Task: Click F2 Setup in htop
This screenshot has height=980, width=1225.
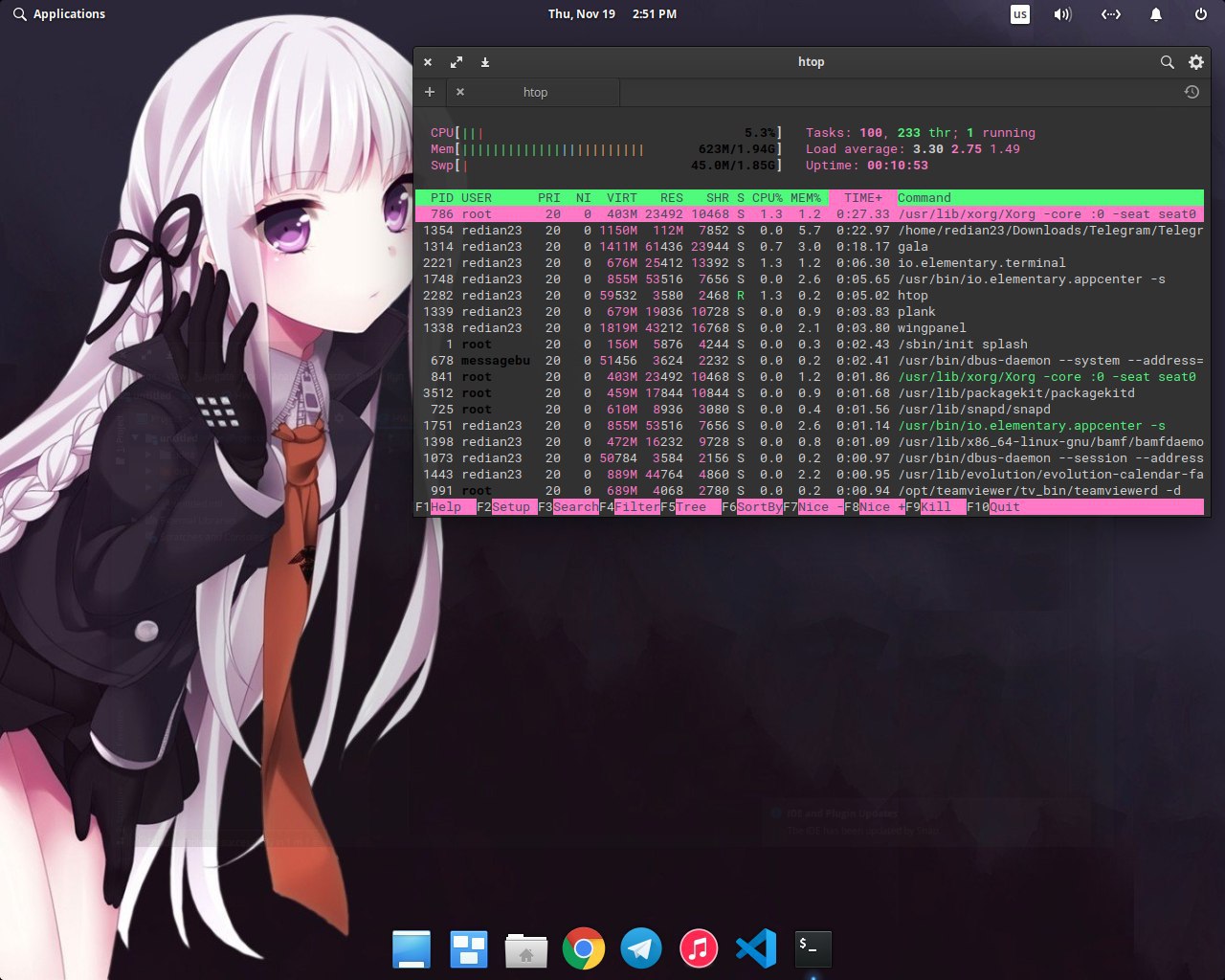Action: (x=507, y=507)
